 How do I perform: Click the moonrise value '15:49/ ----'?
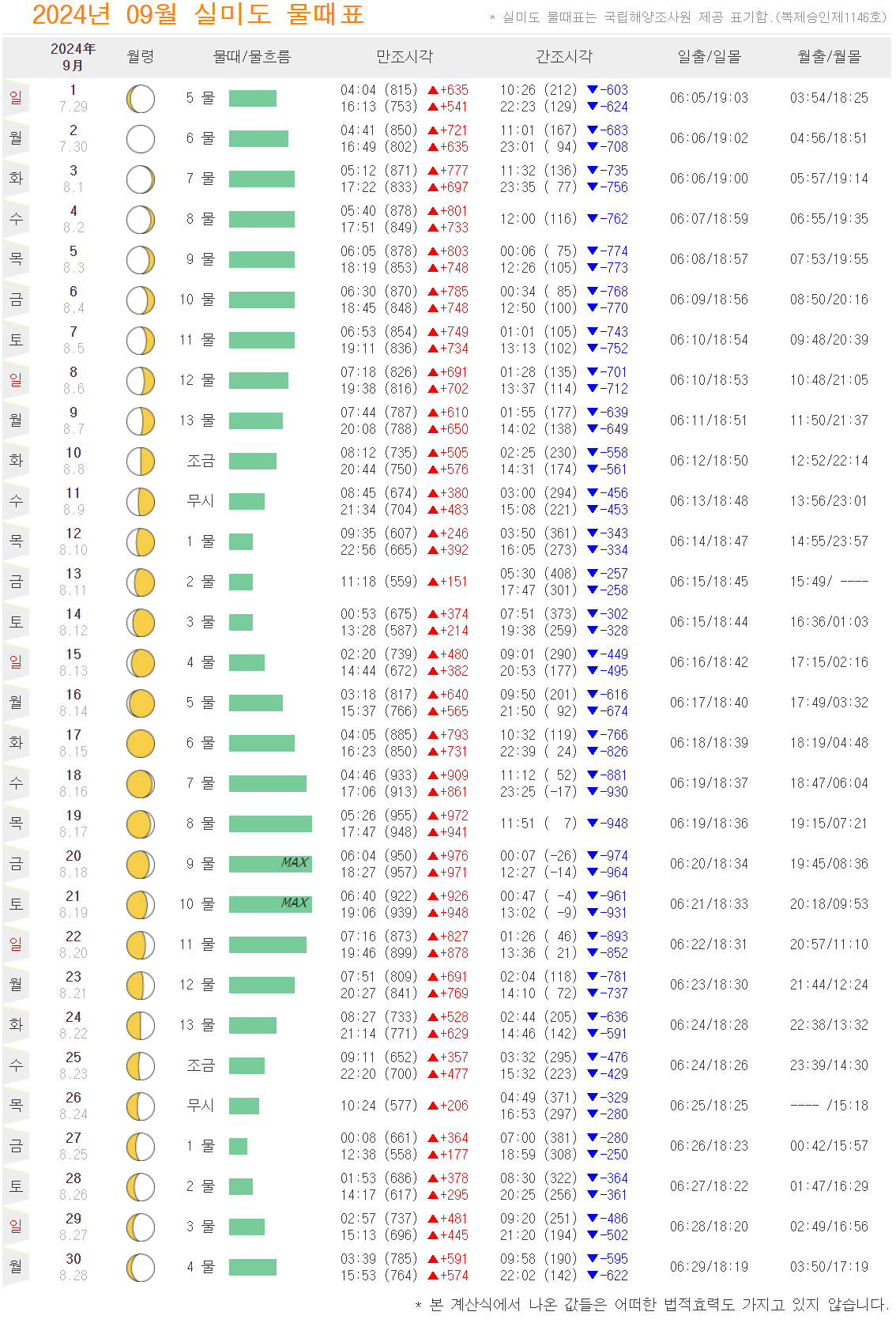point(830,582)
